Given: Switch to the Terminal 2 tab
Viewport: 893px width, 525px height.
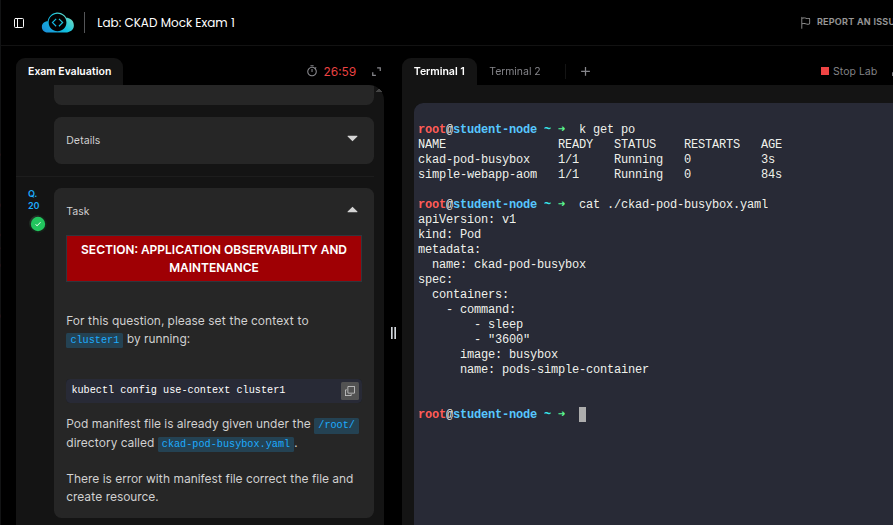Looking at the screenshot, I should click(515, 71).
